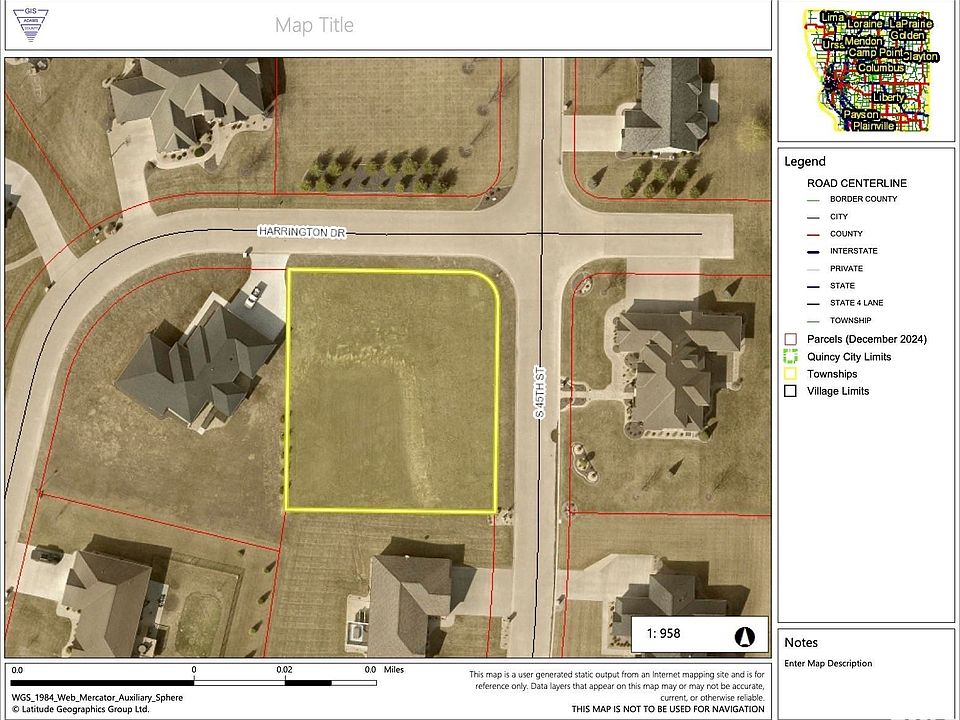The image size is (960, 720).
Task: Click the Village Limits legend label
Action: (838, 391)
